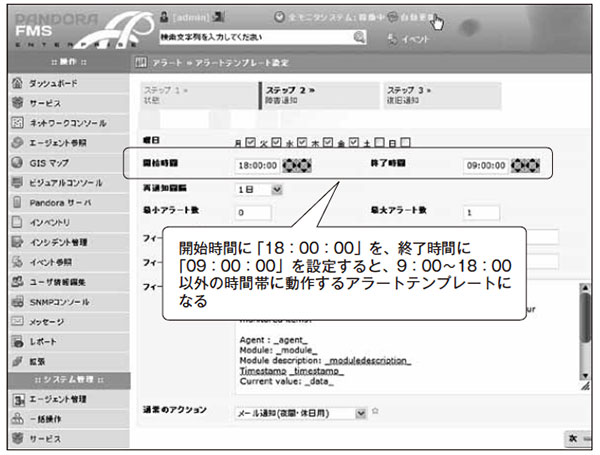
Task: Click the 'Agent : _agent_' line in textarea
Action: coord(274,340)
